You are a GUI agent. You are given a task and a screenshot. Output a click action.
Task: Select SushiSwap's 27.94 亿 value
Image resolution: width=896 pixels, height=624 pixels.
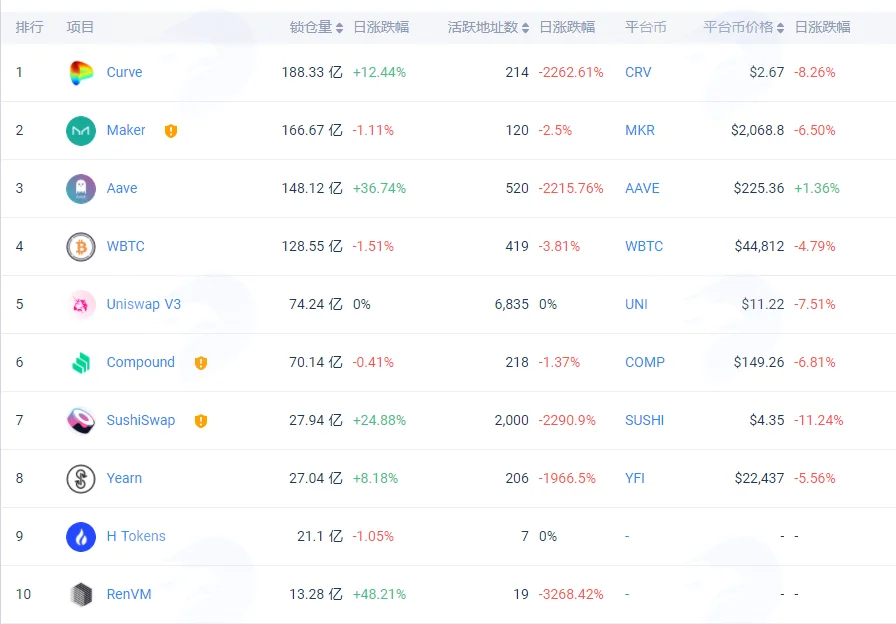[316, 421]
